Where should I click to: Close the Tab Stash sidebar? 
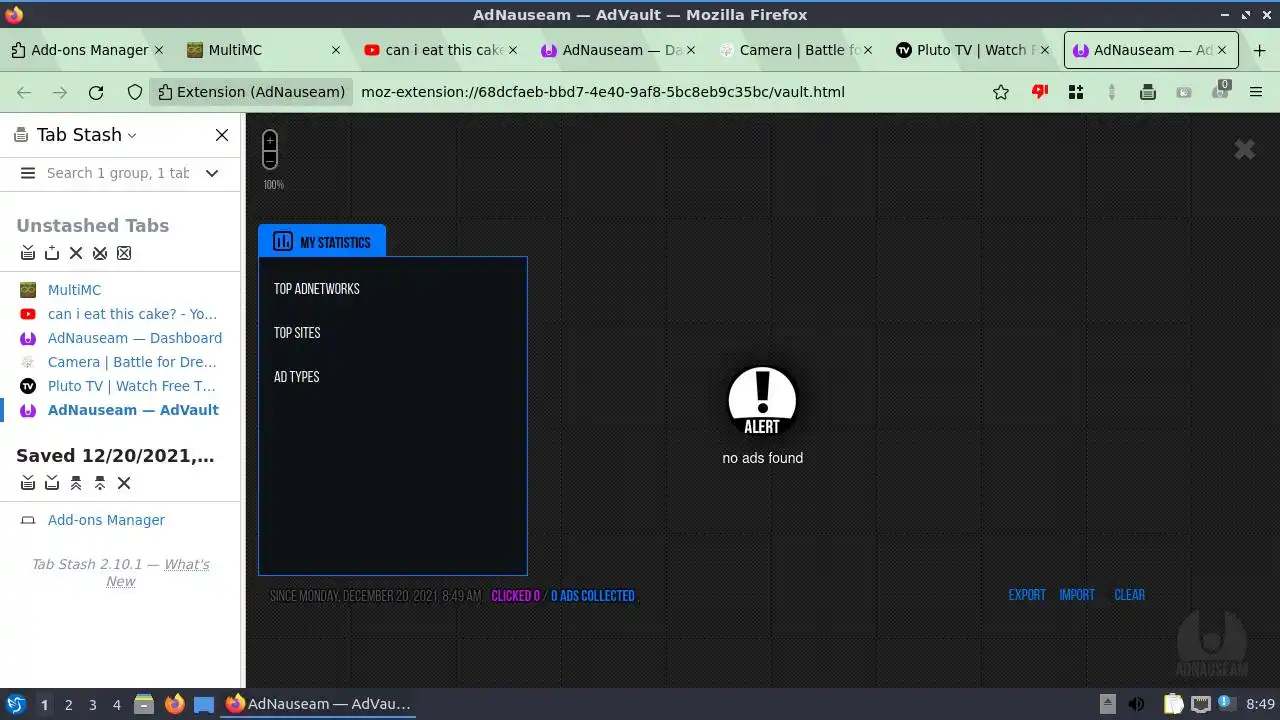222,135
